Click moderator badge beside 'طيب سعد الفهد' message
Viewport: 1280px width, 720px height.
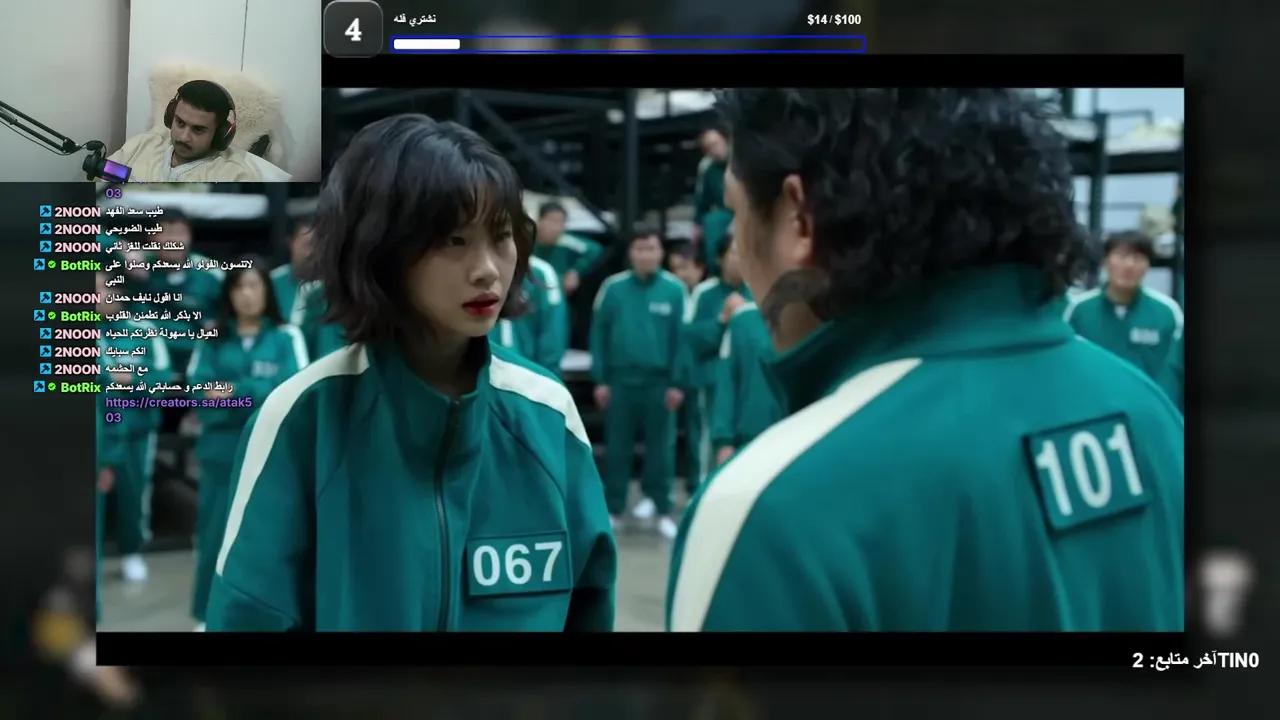pos(45,211)
